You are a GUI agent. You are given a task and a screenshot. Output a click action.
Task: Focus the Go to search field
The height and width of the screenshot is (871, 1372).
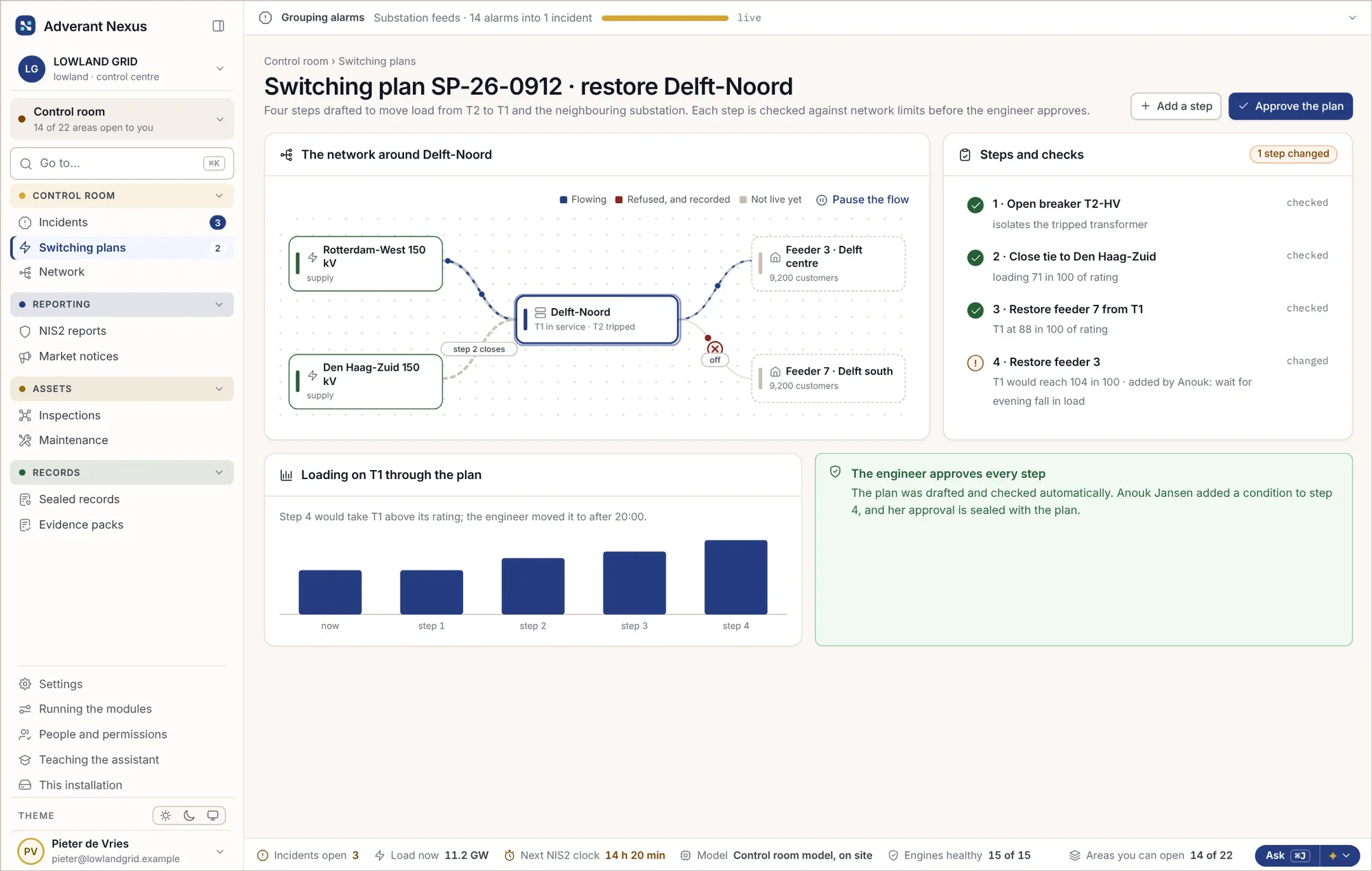point(122,163)
